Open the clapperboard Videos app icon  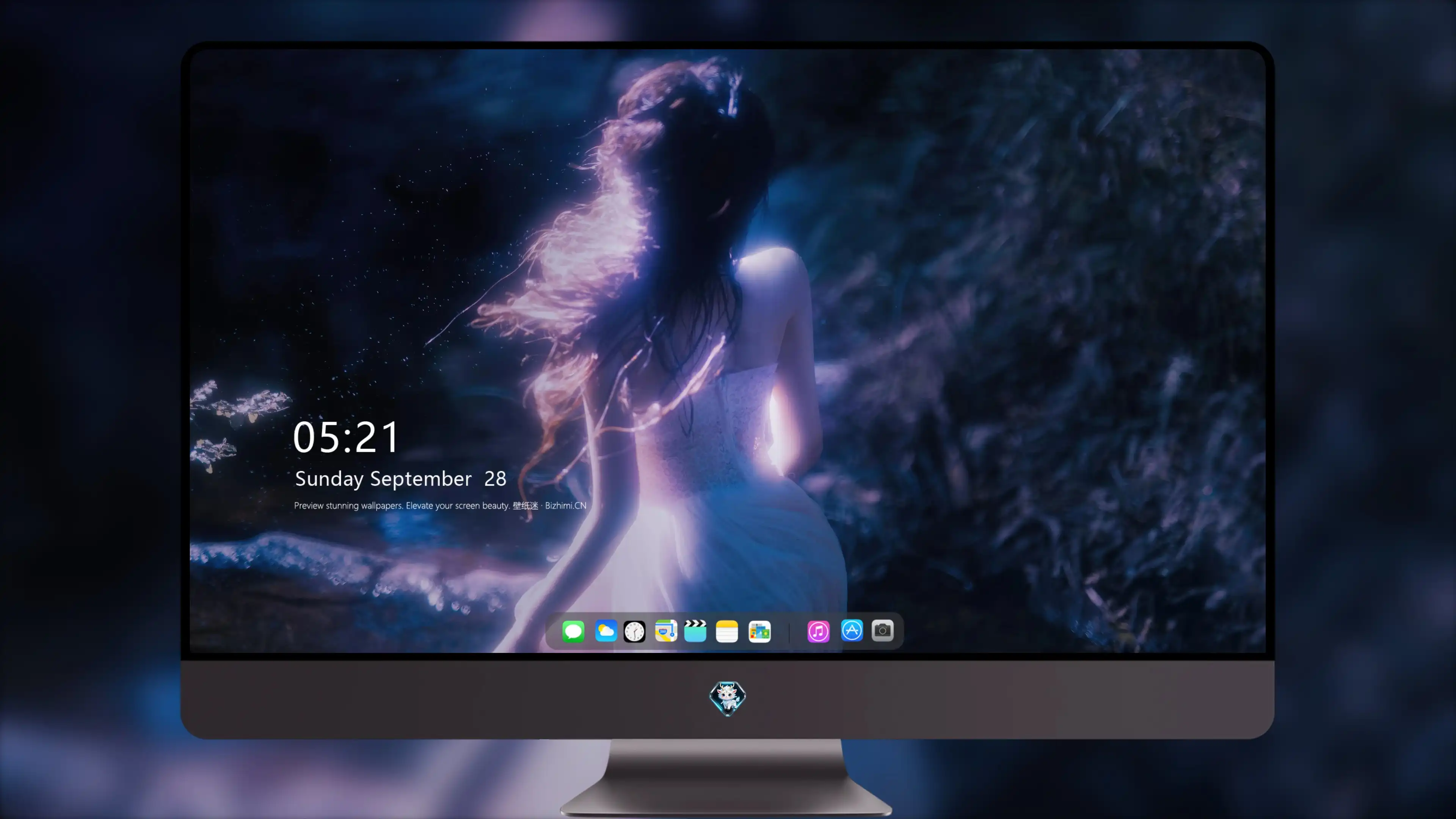[695, 631]
